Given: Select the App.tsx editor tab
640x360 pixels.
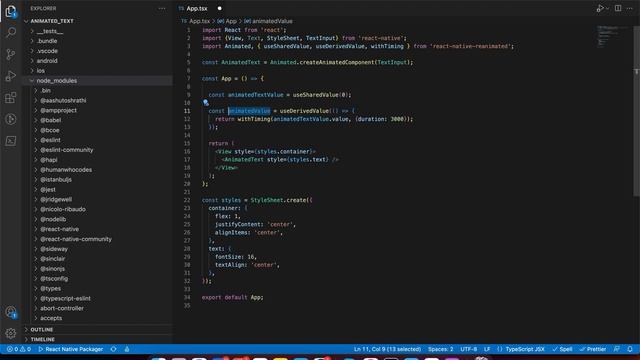Looking at the screenshot, I should click(x=197, y=8).
